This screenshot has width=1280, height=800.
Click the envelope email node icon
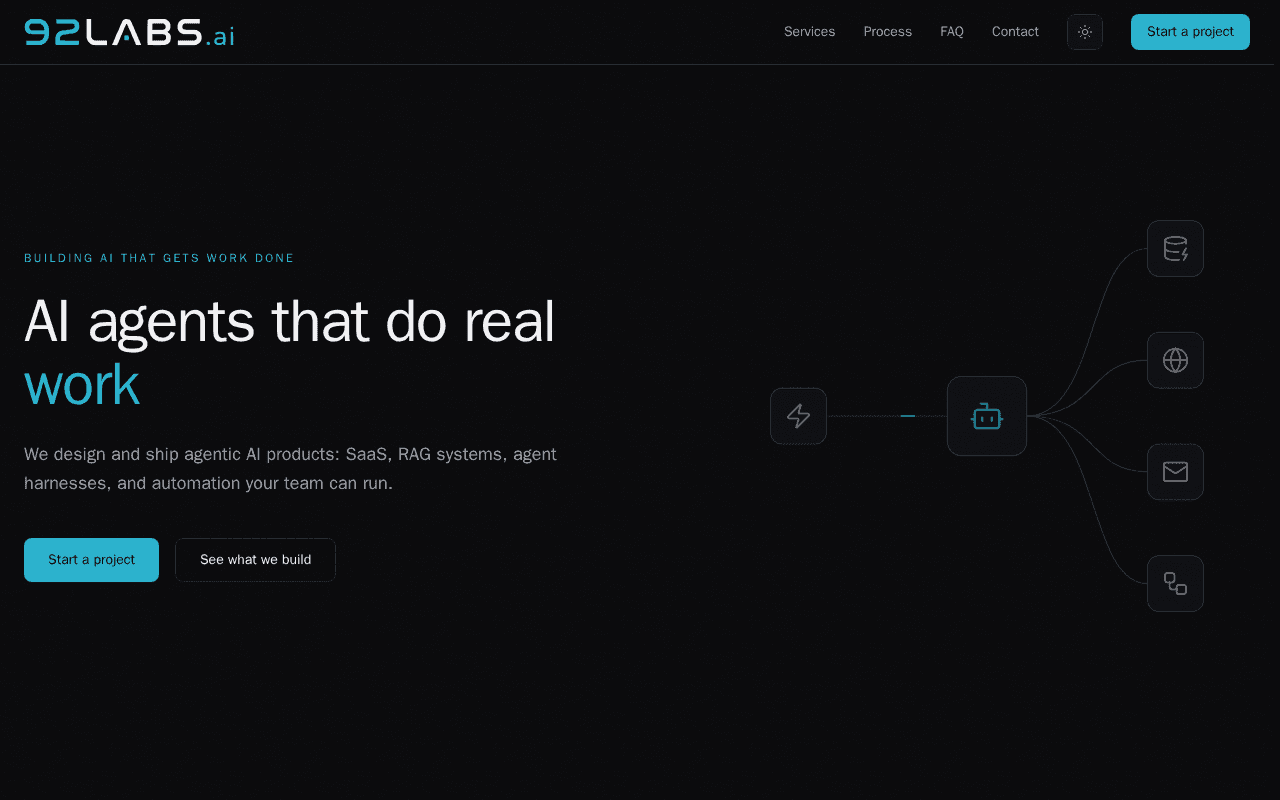pyautogui.click(x=1175, y=472)
